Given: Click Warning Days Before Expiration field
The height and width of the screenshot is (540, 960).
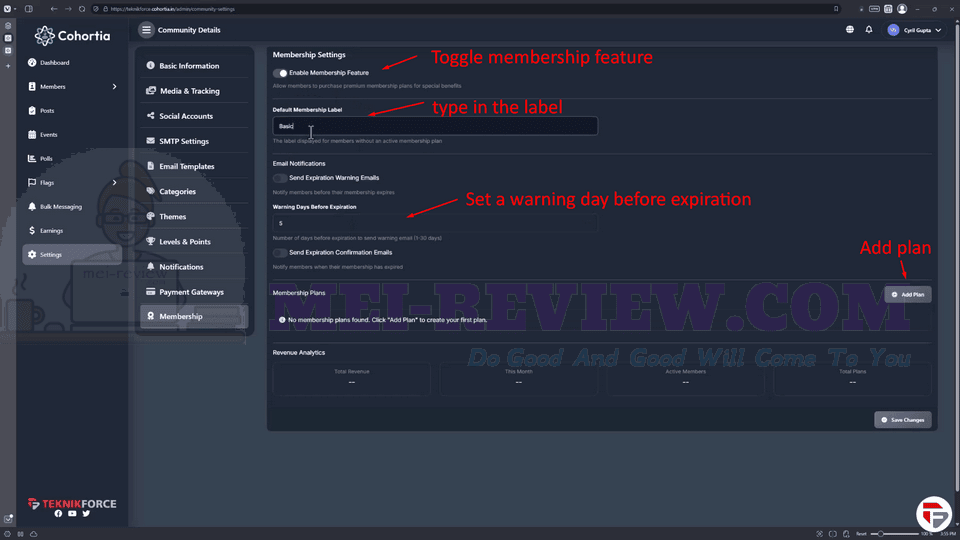Looking at the screenshot, I should click(435, 223).
